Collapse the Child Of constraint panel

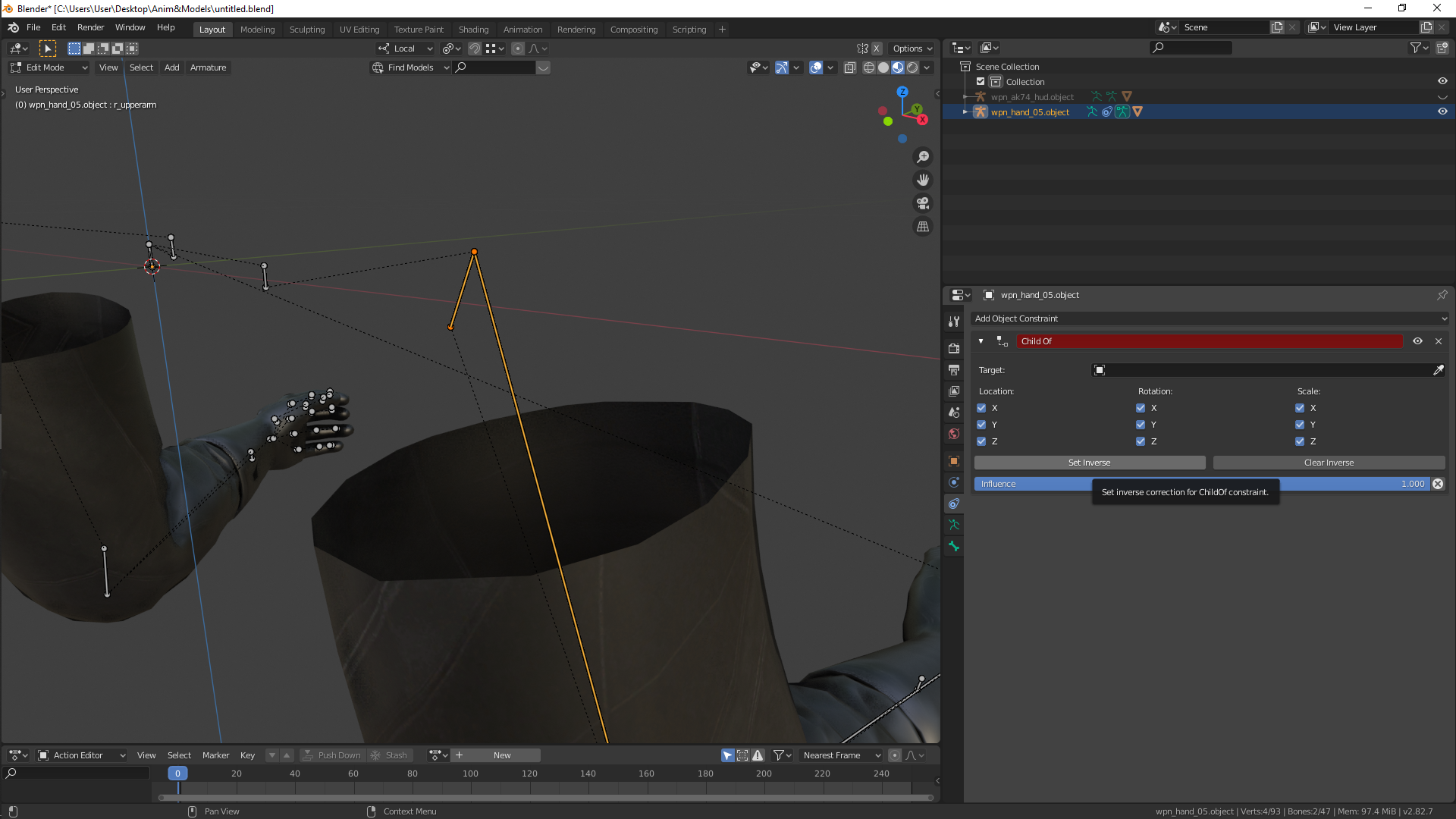coord(981,341)
